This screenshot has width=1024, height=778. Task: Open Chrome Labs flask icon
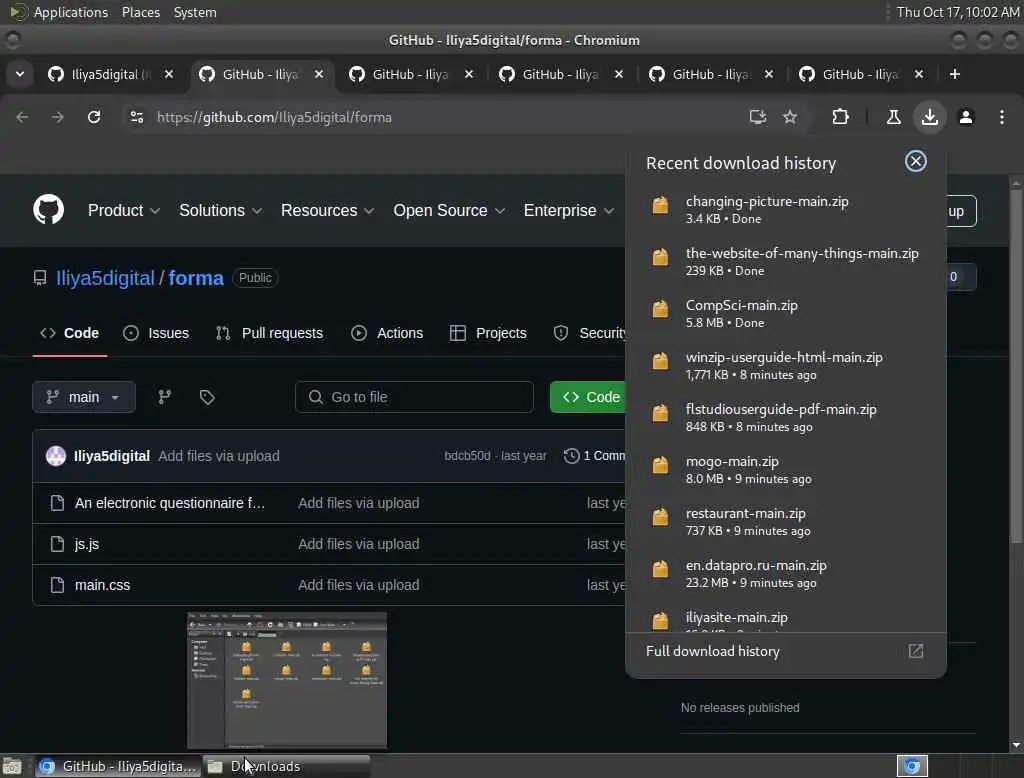893,117
